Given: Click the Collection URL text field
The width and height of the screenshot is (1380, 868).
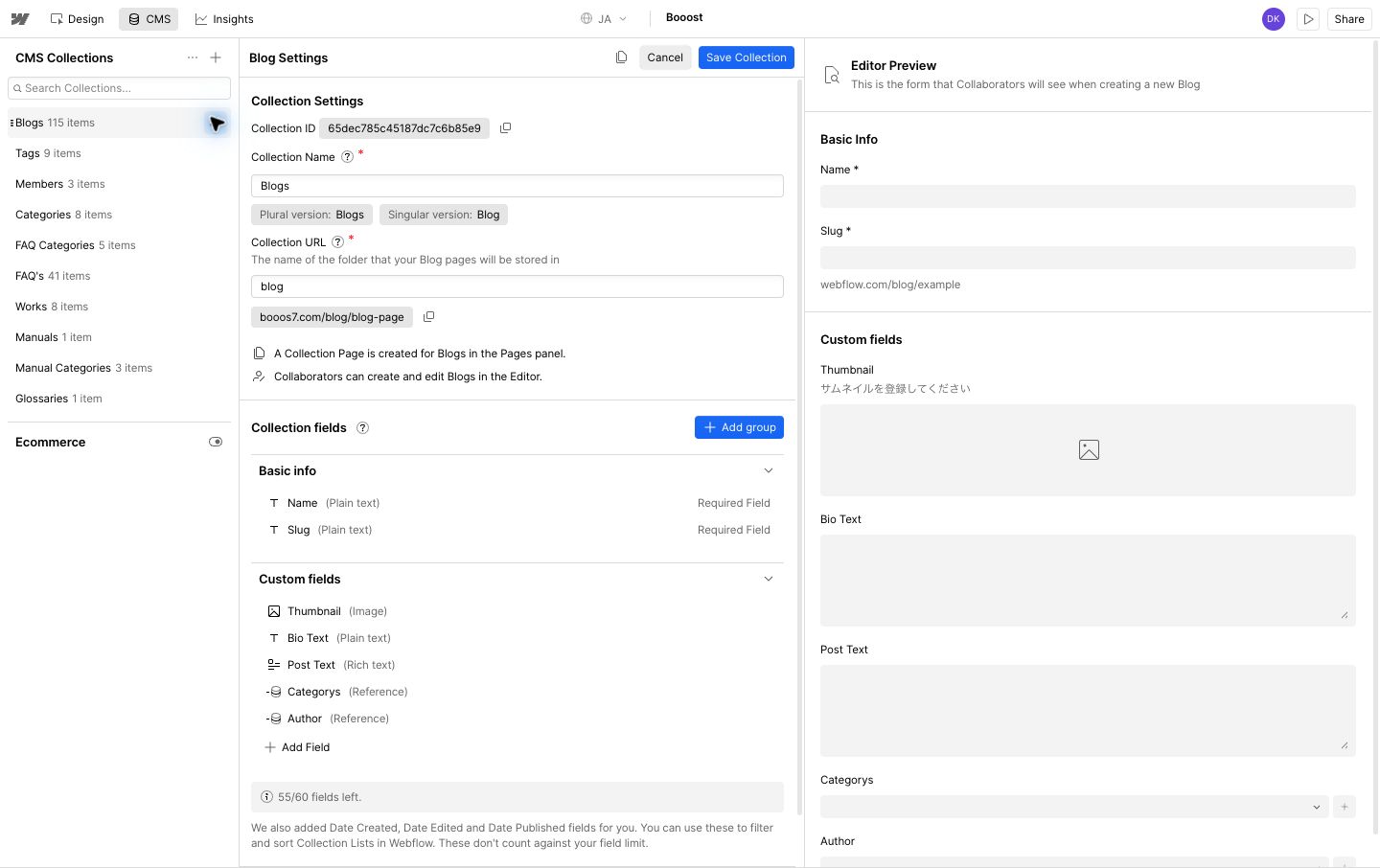Looking at the screenshot, I should pyautogui.click(x=517, y=286).
